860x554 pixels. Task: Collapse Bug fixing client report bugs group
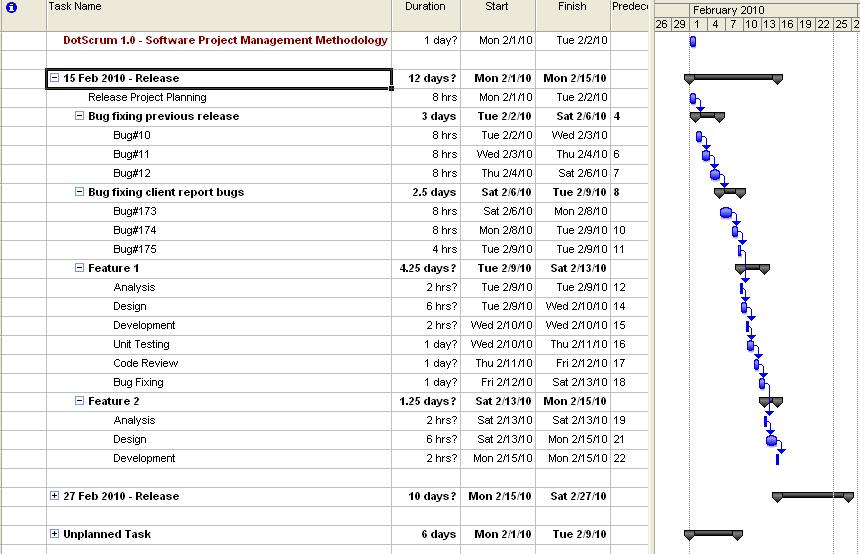pos(80,192)
